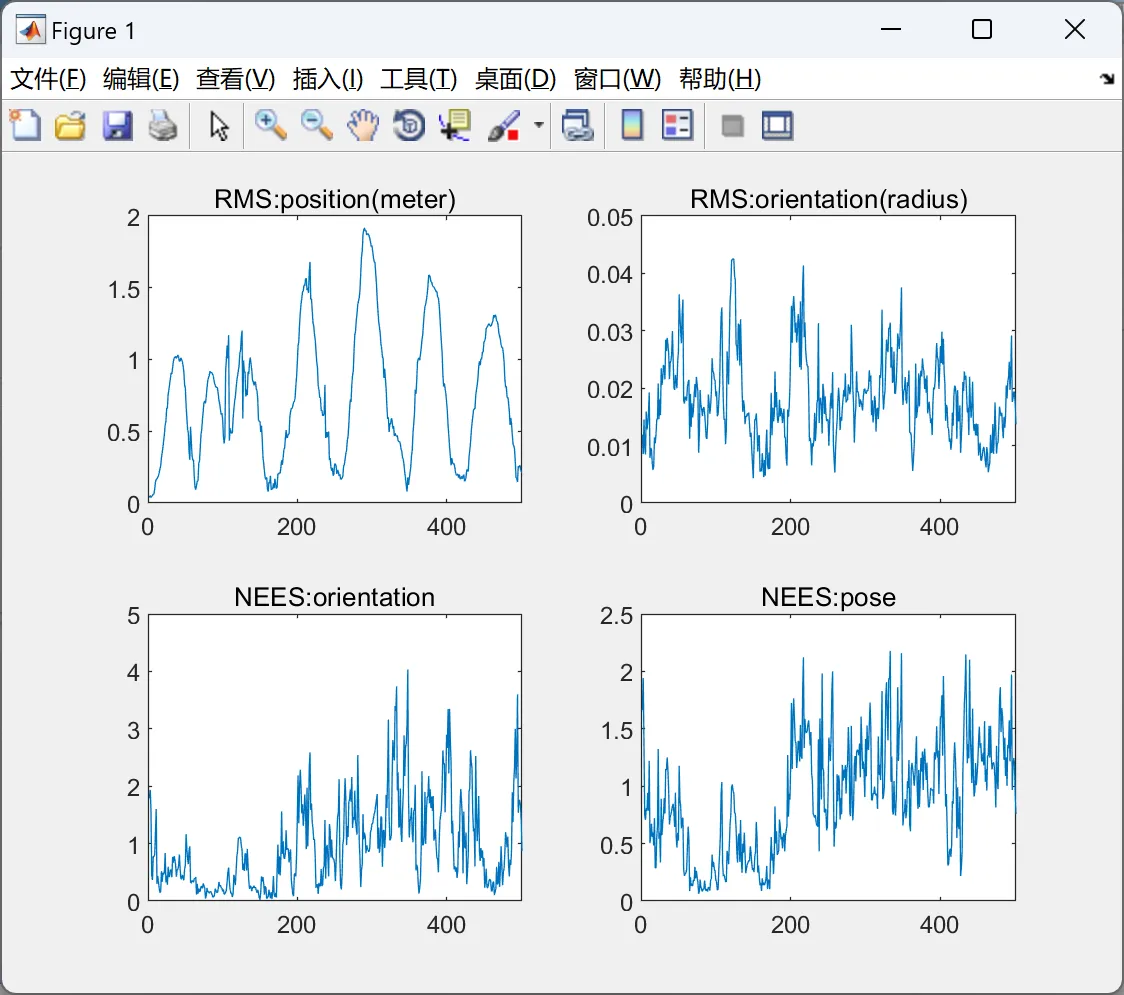
Task: Close the Figure 1 window
Action: [1075, 29]
